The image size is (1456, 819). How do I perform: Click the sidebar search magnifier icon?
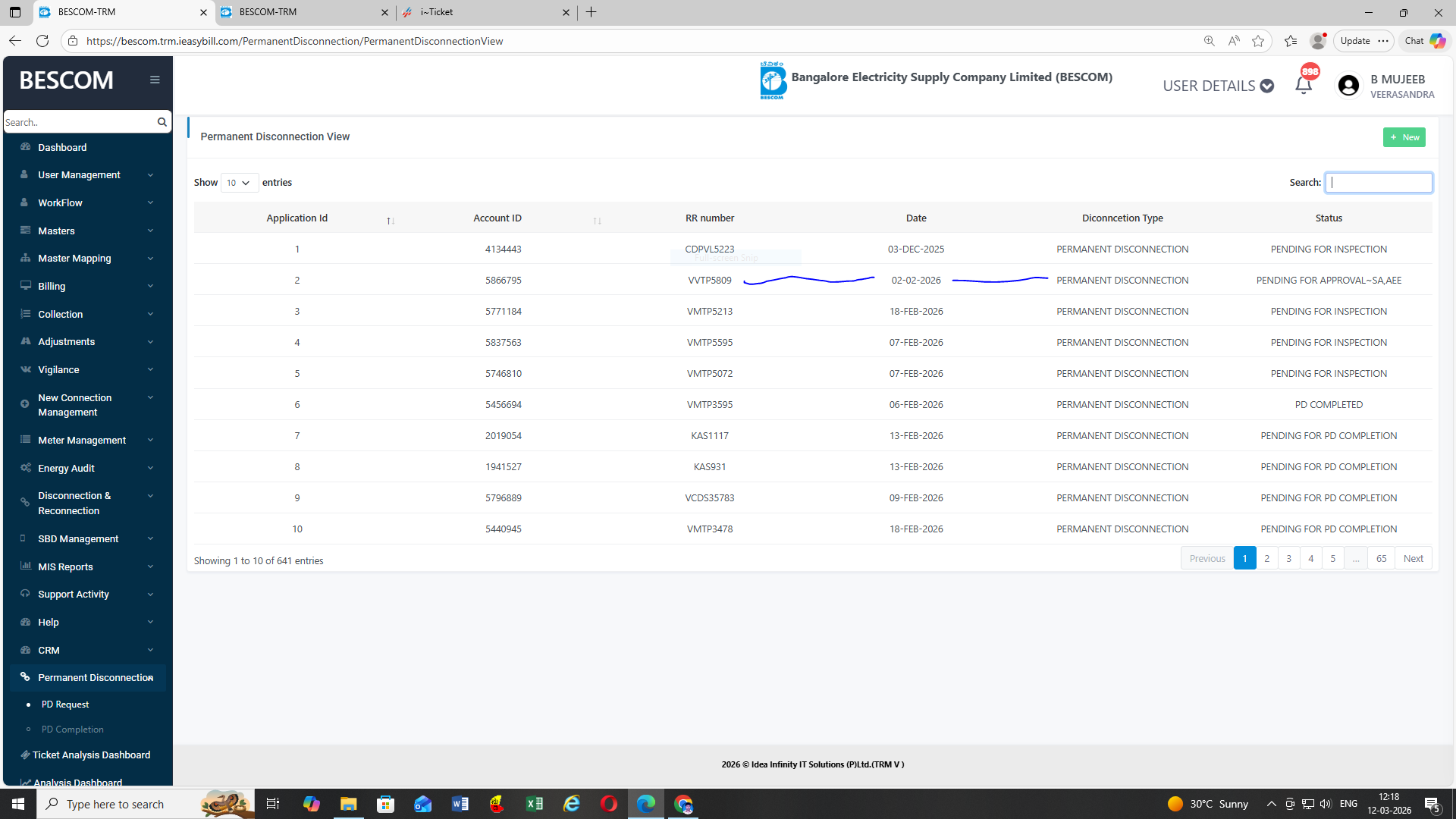[x=162, y=122]
